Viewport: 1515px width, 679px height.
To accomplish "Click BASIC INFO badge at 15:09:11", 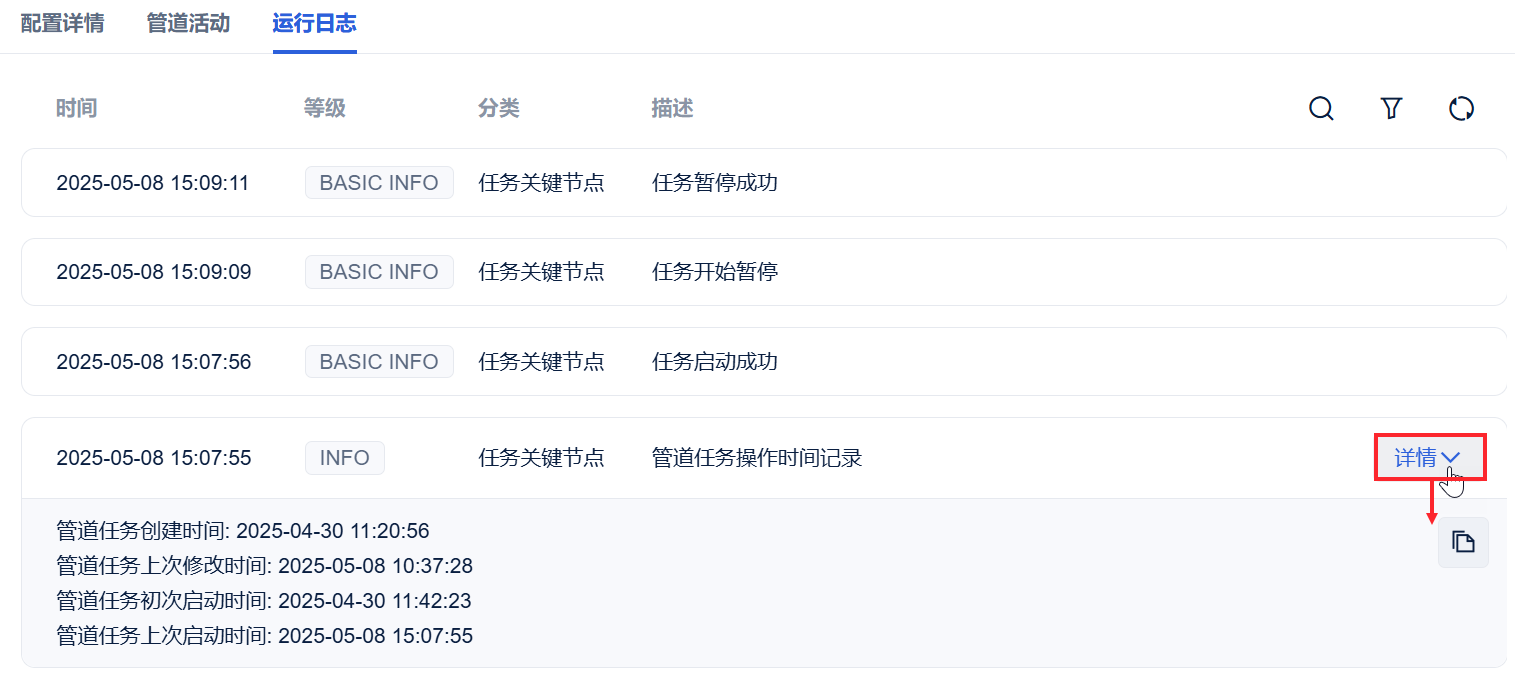I will click(x=379, y=183).
